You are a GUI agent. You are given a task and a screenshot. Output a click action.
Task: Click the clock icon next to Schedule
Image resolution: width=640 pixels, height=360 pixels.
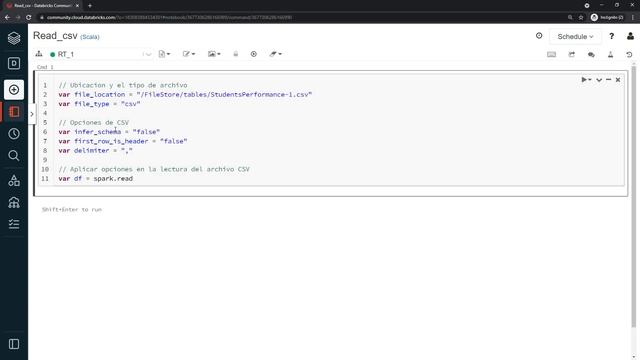click(539, 36)
